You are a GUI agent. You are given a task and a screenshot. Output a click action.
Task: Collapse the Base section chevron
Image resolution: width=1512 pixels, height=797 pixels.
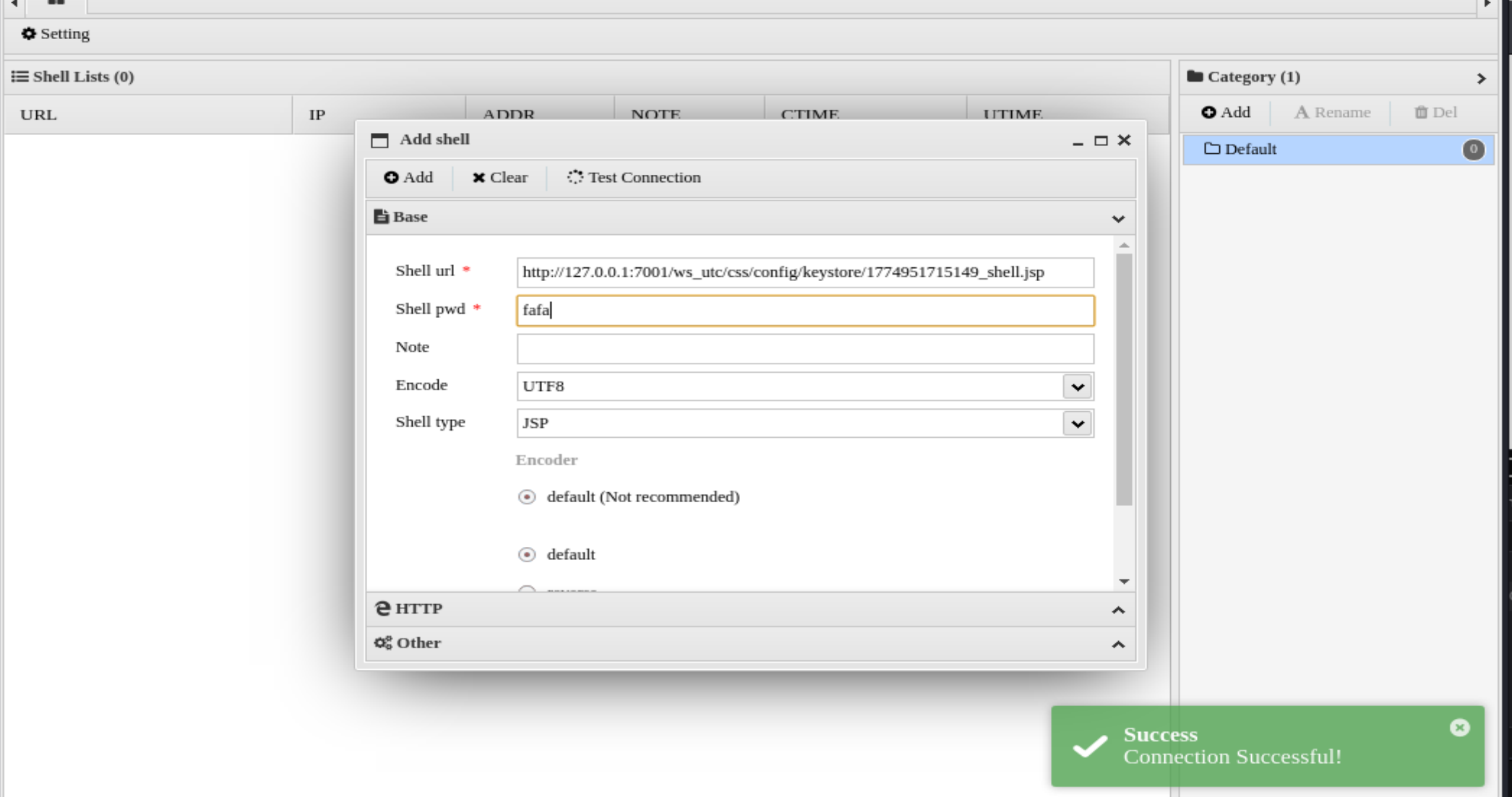point(1117,218)
